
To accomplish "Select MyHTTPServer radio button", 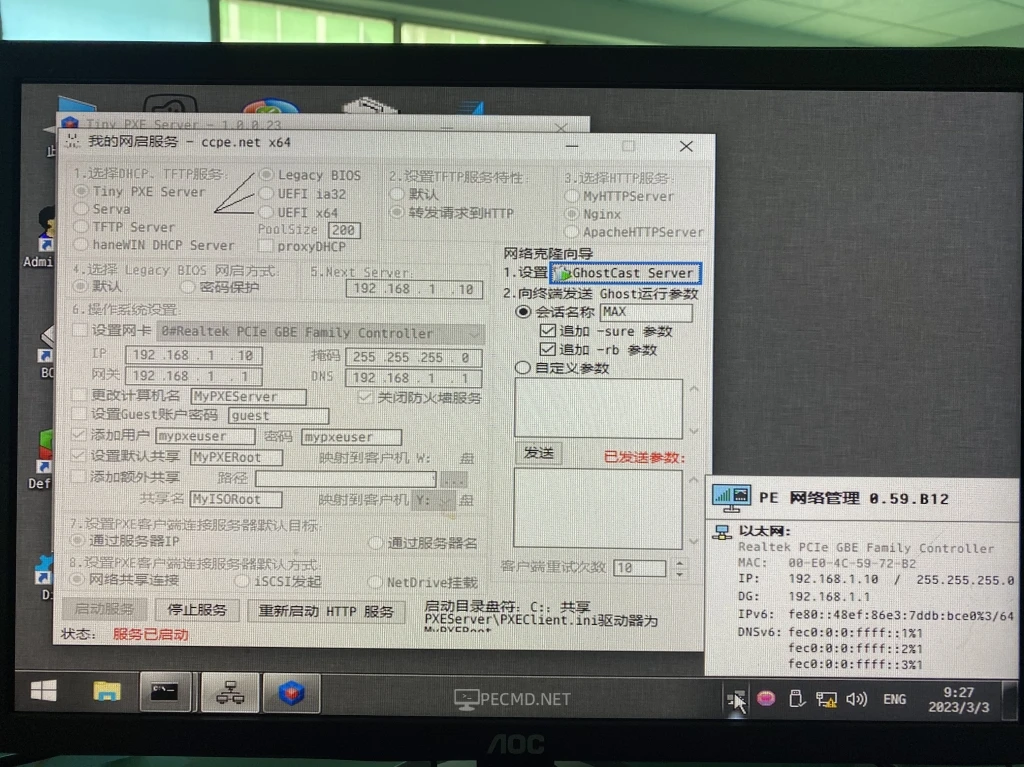I will coord(571,195).
